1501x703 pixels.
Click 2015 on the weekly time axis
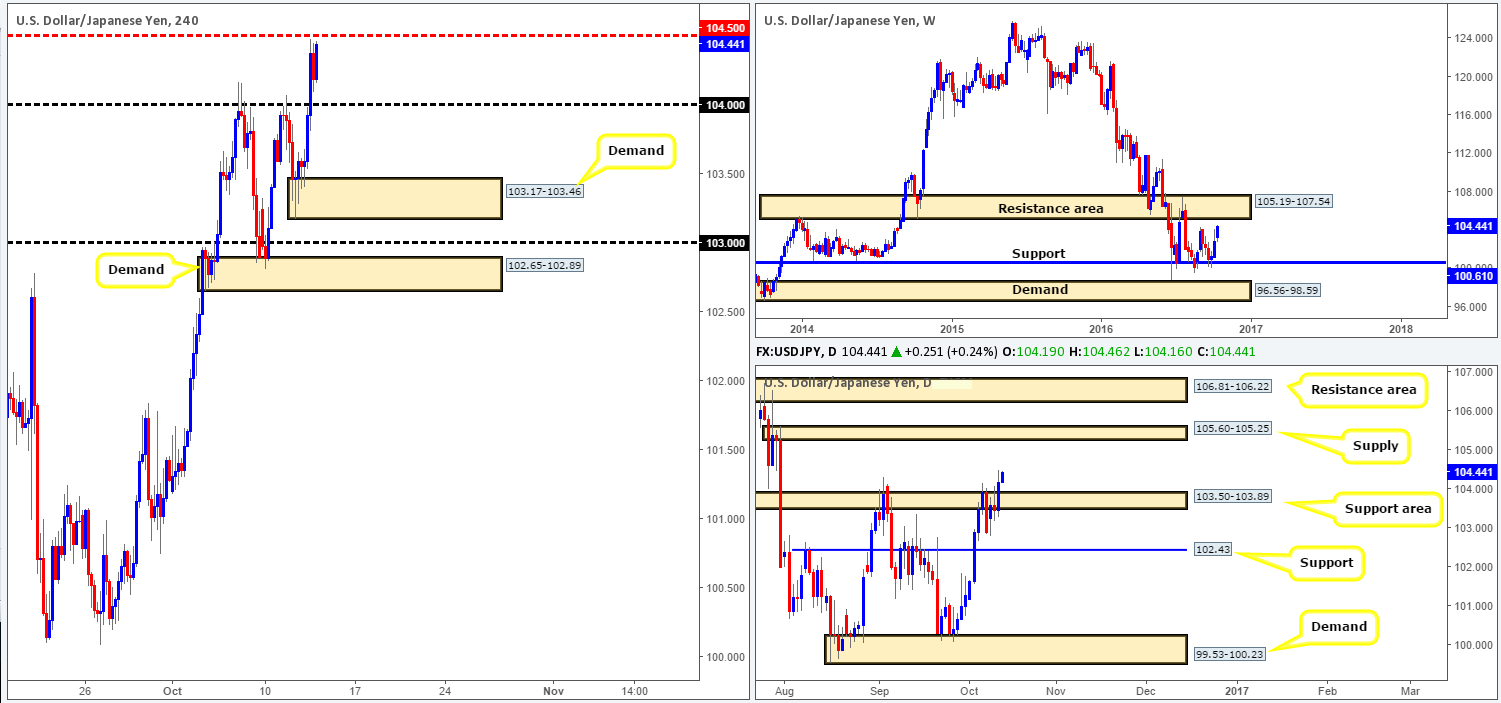[951, 327]
